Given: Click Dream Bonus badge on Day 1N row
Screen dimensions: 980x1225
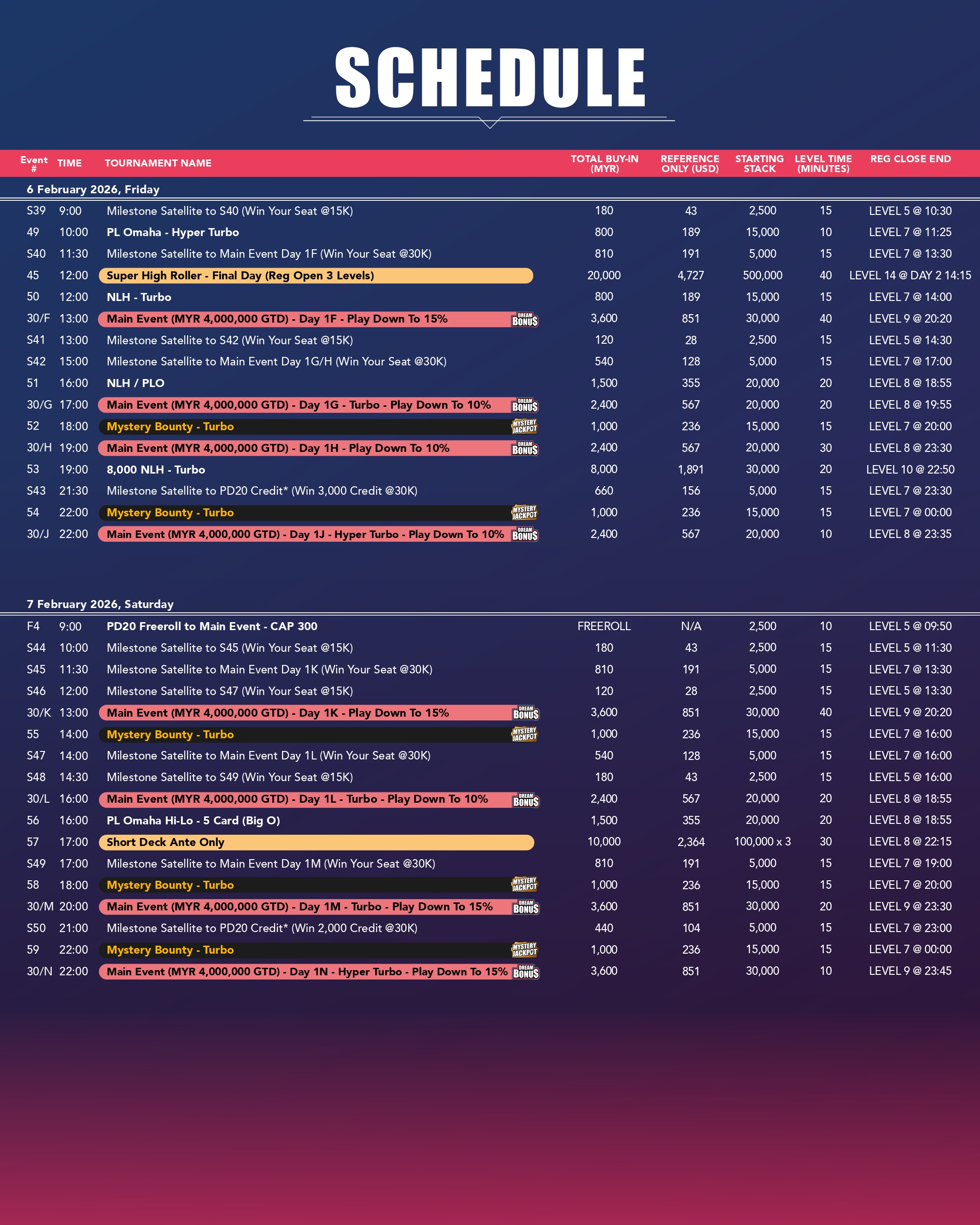Looking at the screenshot, I should [526, 972].
